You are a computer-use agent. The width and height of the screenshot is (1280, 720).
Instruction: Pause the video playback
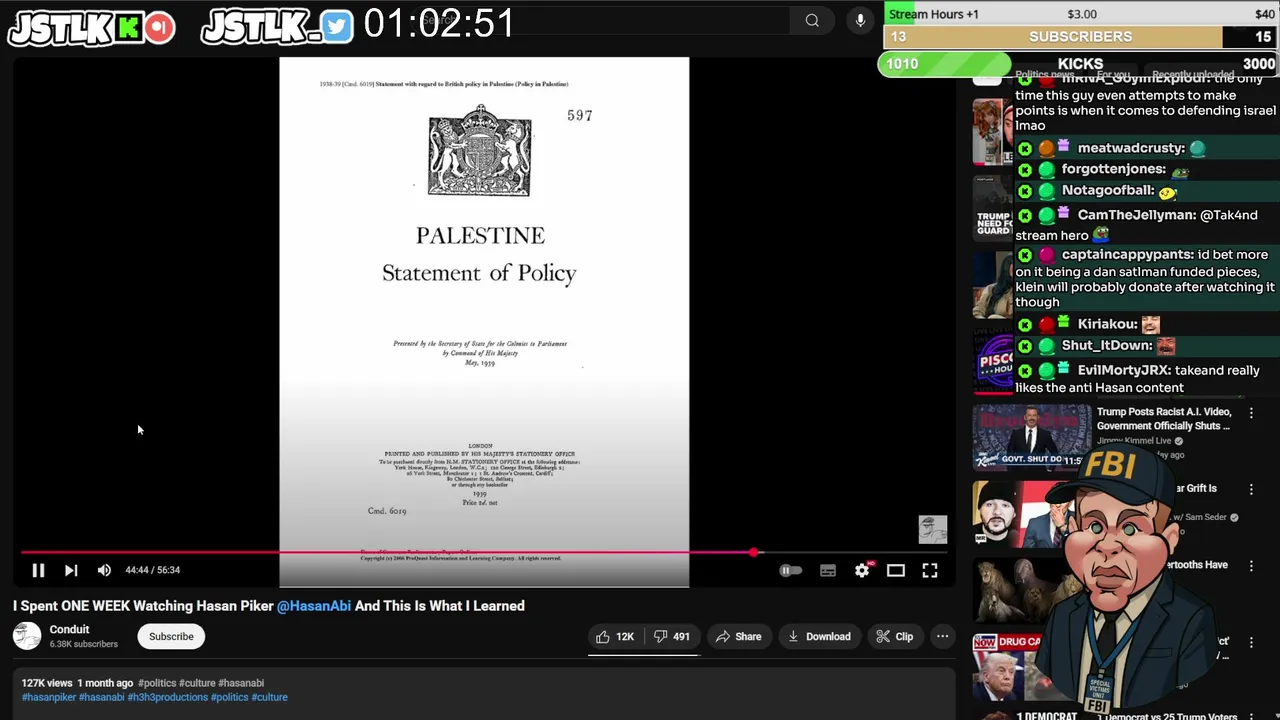(x=38, y=570)
